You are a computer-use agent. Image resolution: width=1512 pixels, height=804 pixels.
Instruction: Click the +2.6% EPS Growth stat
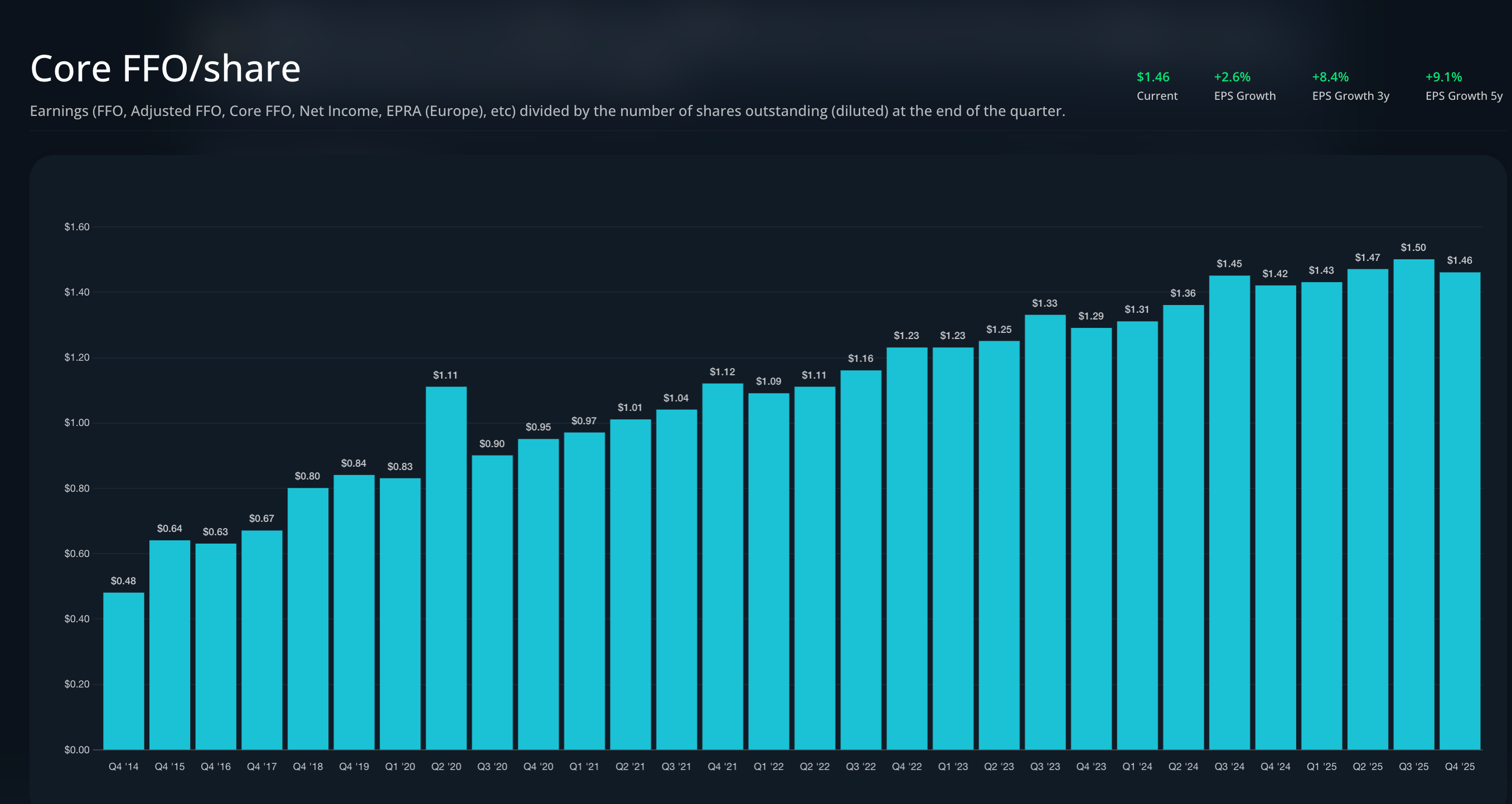1232,77
